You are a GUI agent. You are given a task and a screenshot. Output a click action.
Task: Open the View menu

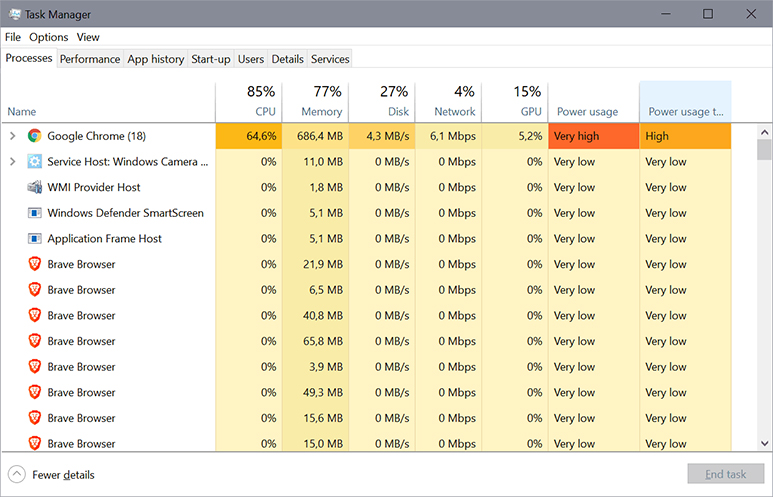pyautogui.click(x=88, y=37)
